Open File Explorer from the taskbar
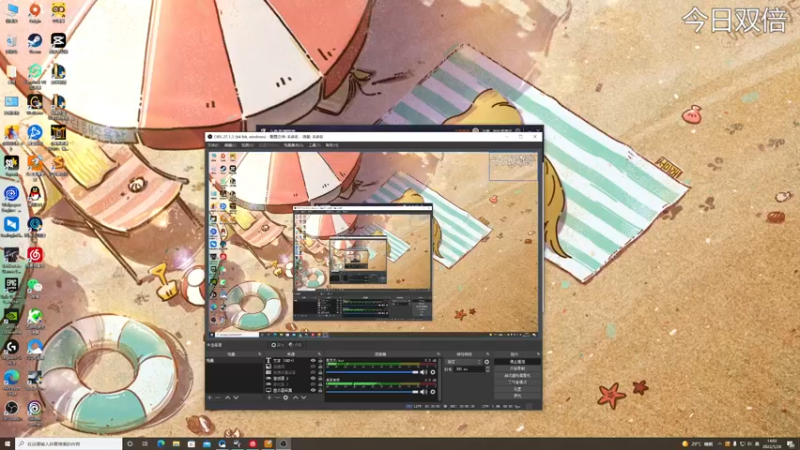 pyautogui.click(x=176, y=444)
